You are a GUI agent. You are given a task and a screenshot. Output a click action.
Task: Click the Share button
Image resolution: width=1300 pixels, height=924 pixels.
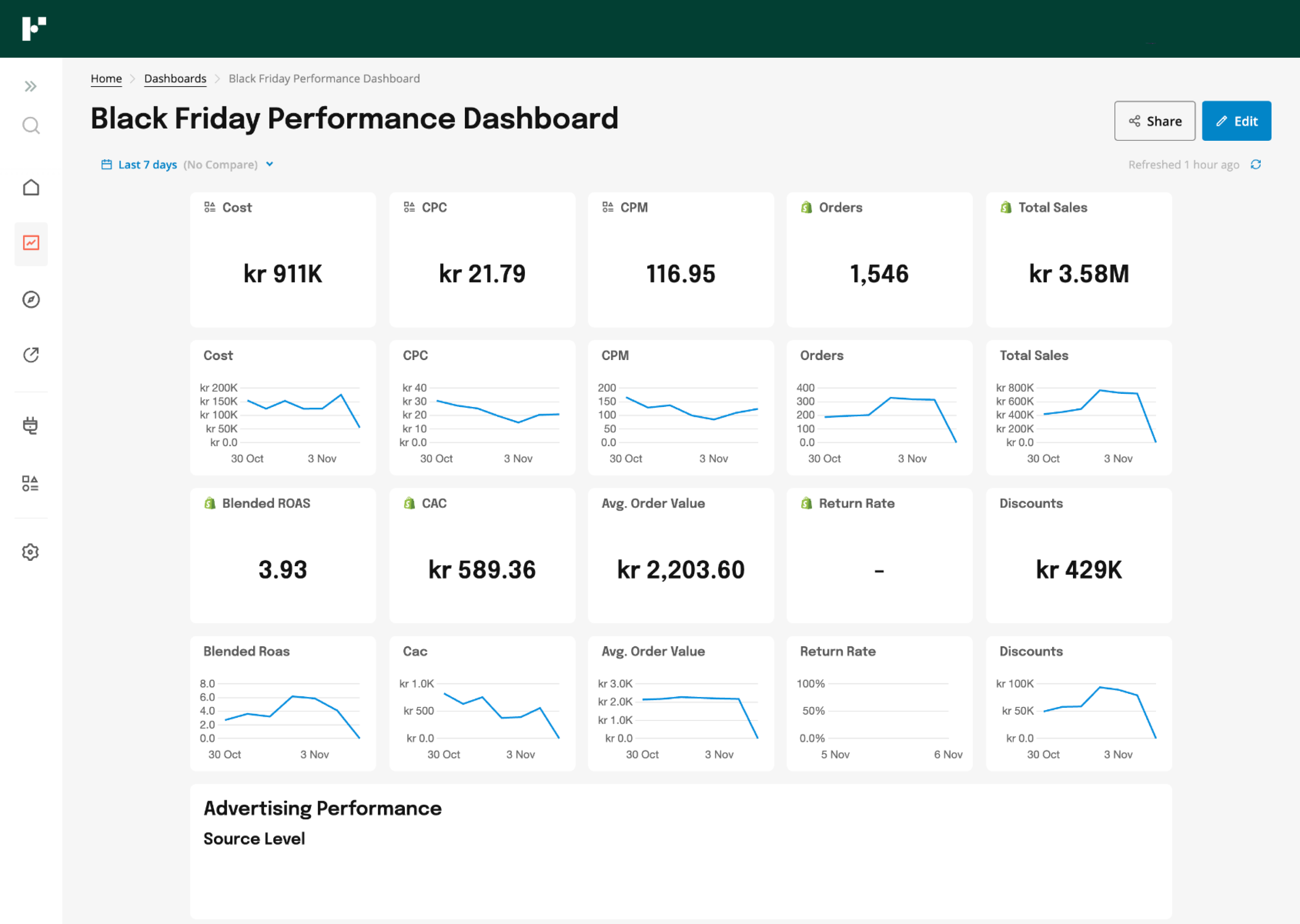point(1154,120)
